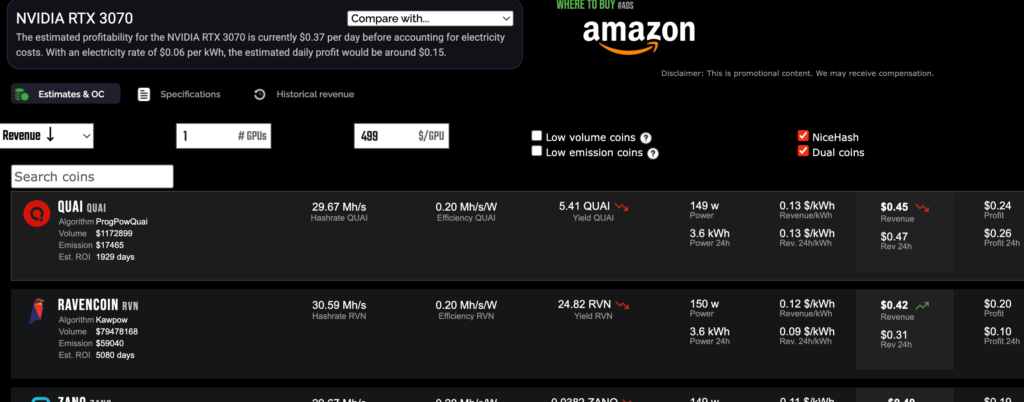The image size is (1024, 402).
Task: Click the QUAI revenue downtrend arrow icon
Action: (x=921, y=207)
